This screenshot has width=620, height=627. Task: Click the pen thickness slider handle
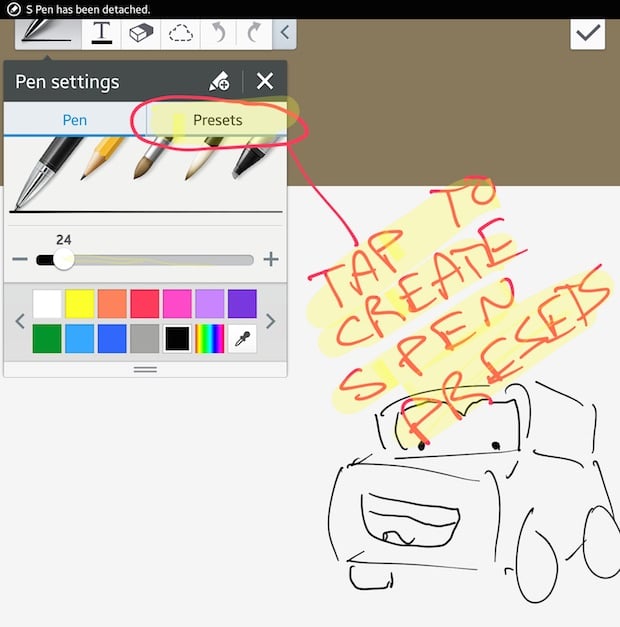63,260
